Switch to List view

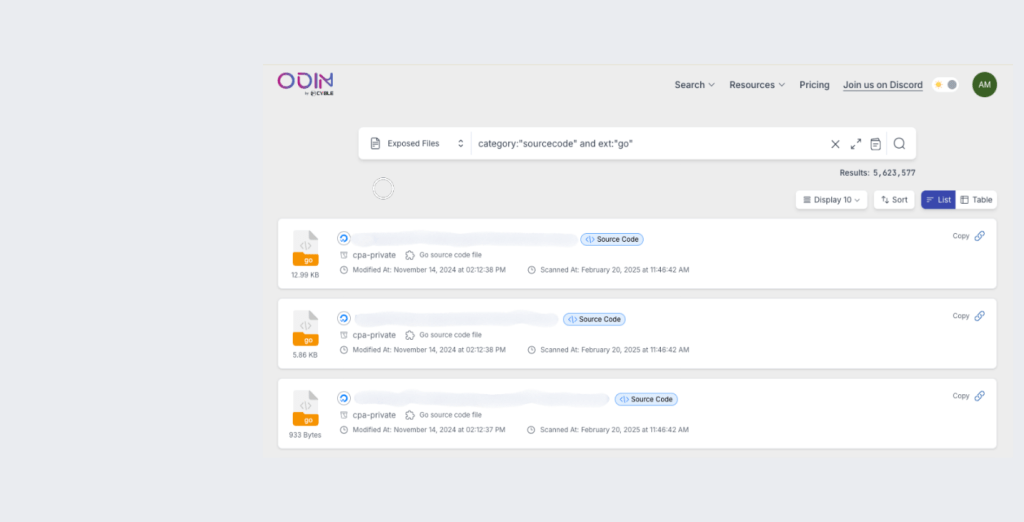(938, 200)
